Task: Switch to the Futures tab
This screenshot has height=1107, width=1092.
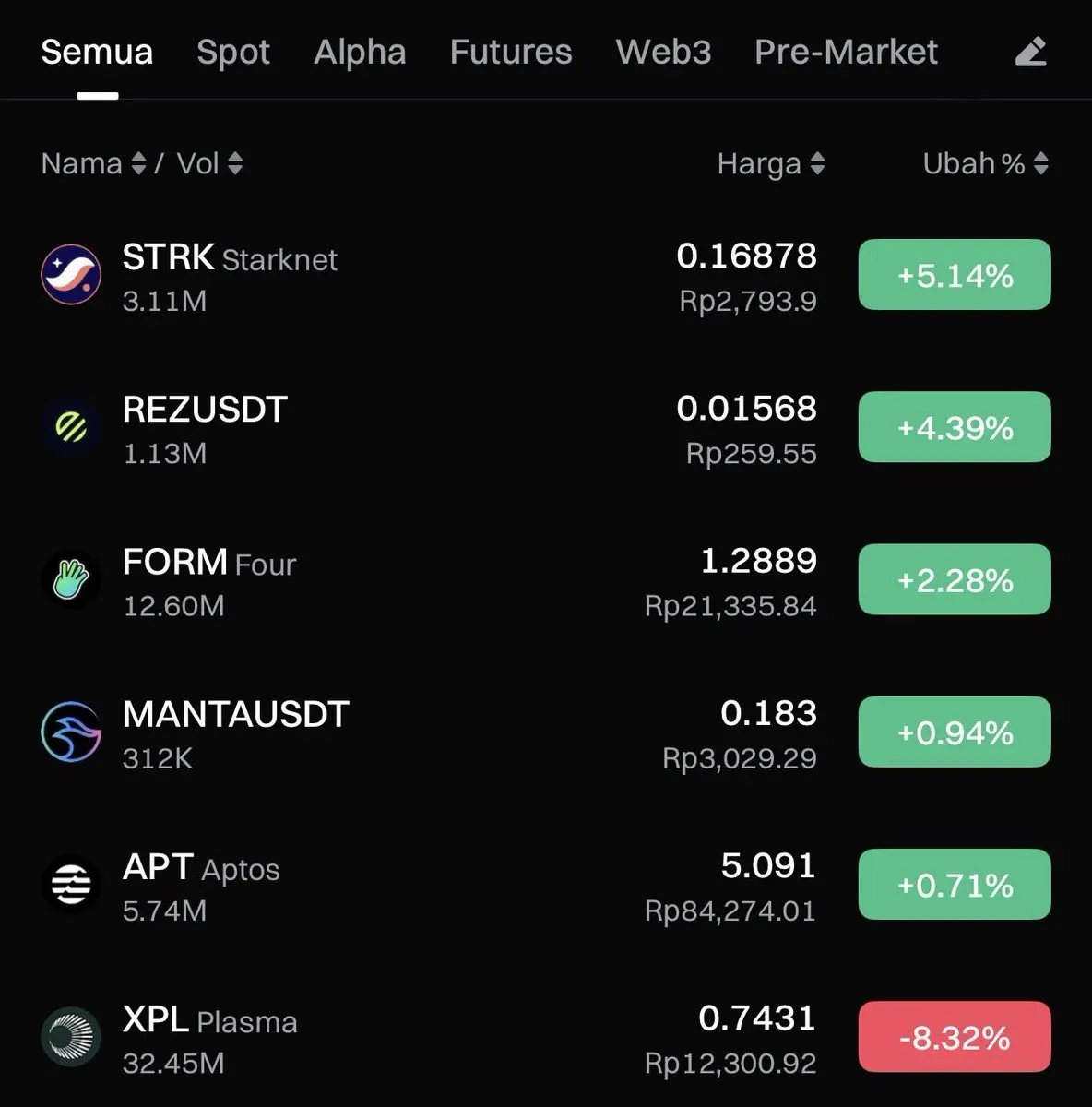Action: coord(511,53)
